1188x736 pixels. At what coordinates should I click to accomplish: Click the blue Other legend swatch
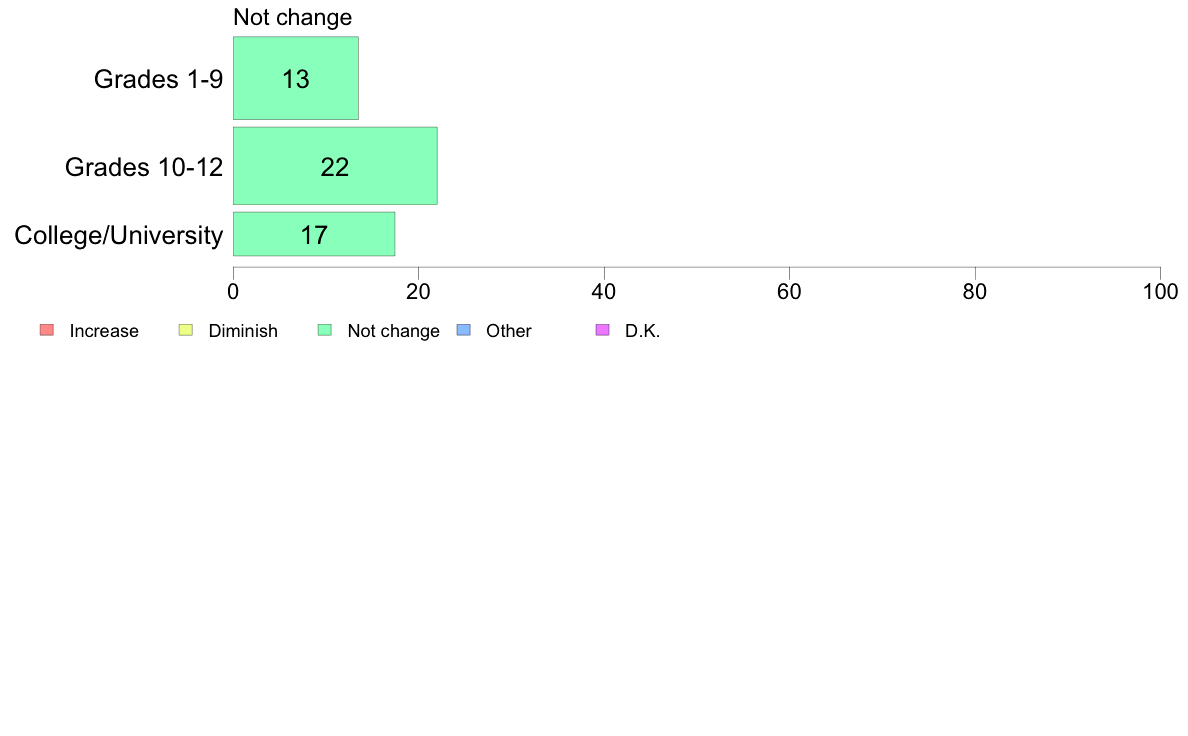[464, 330]
